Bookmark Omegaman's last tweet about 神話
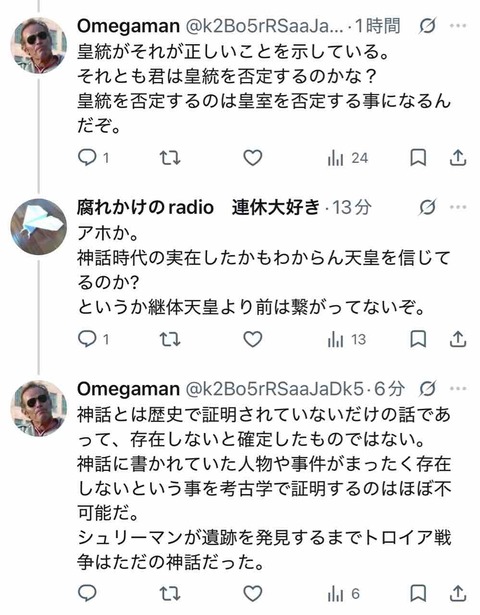 pyautogui.click(x=418, y=594)
